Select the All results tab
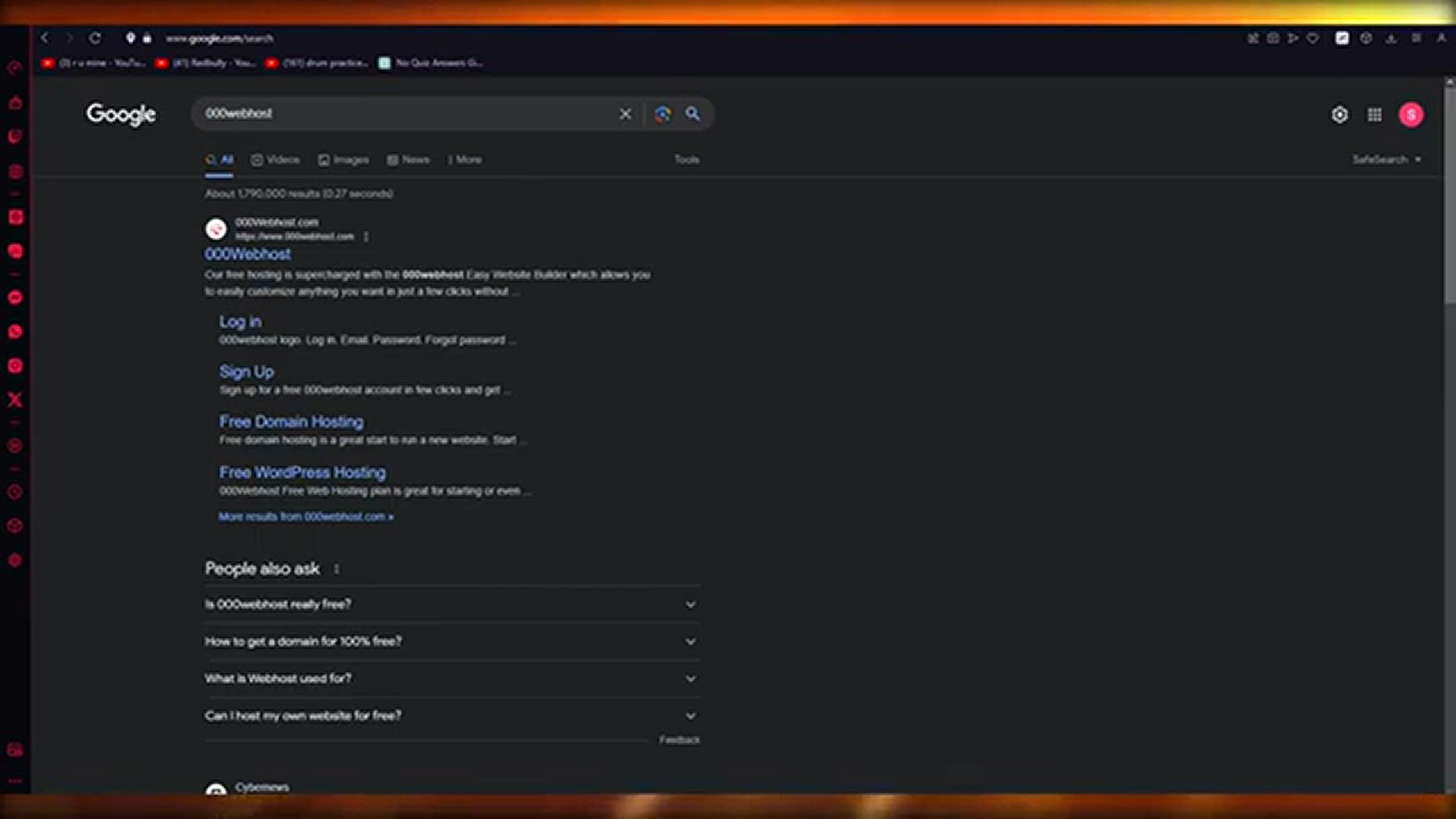 click(219, 159)
